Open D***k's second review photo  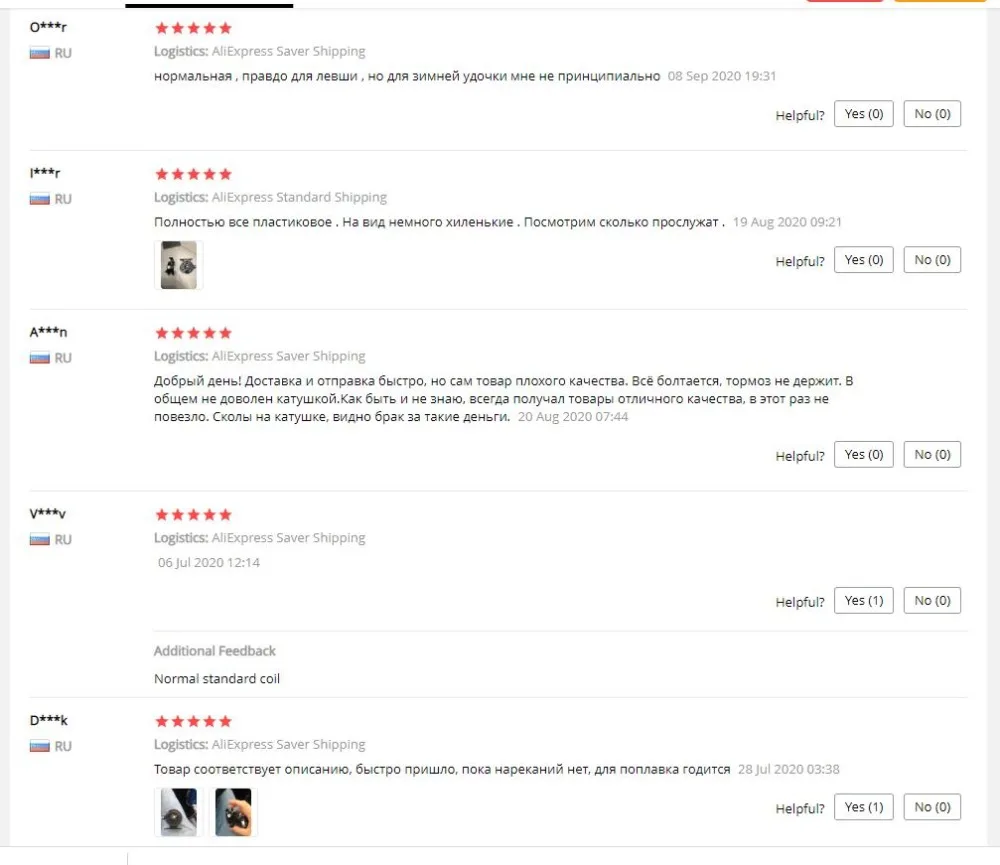point(233,812)
